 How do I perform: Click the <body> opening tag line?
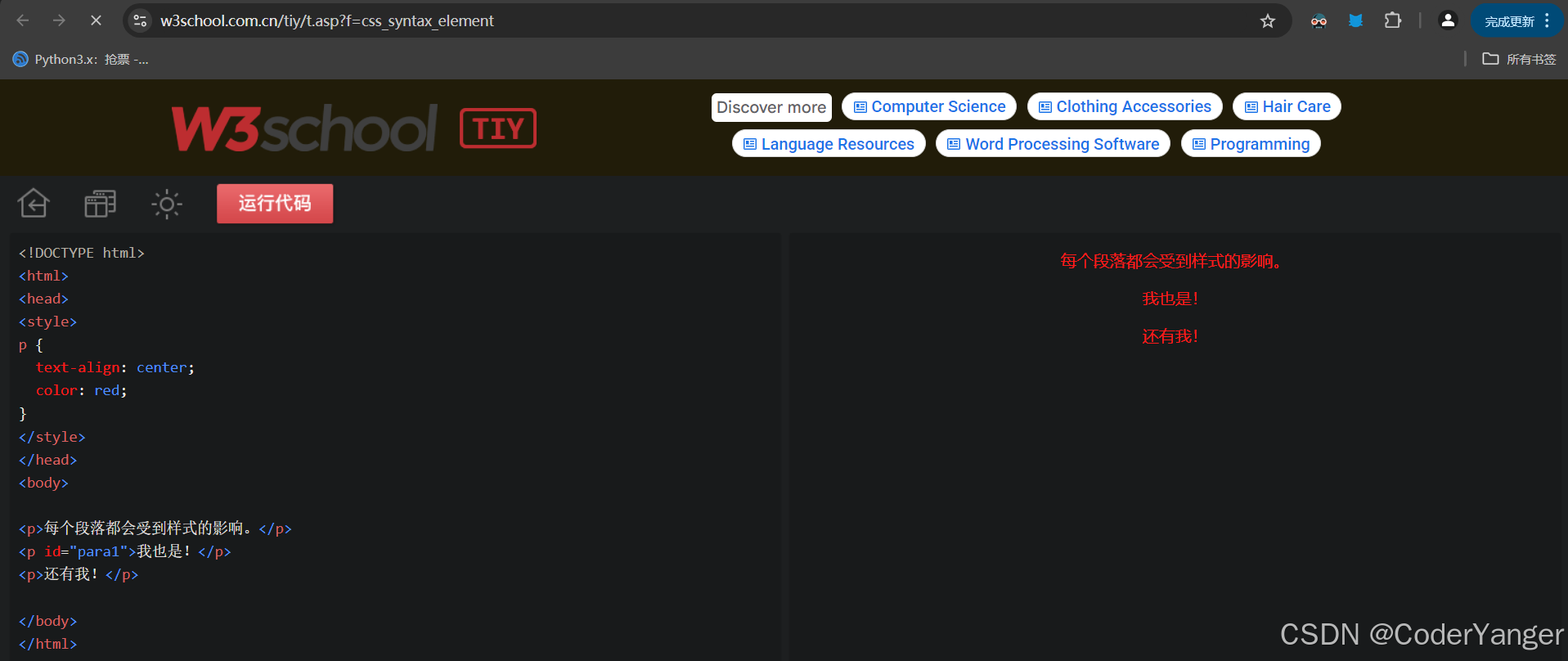coord(43,483)
